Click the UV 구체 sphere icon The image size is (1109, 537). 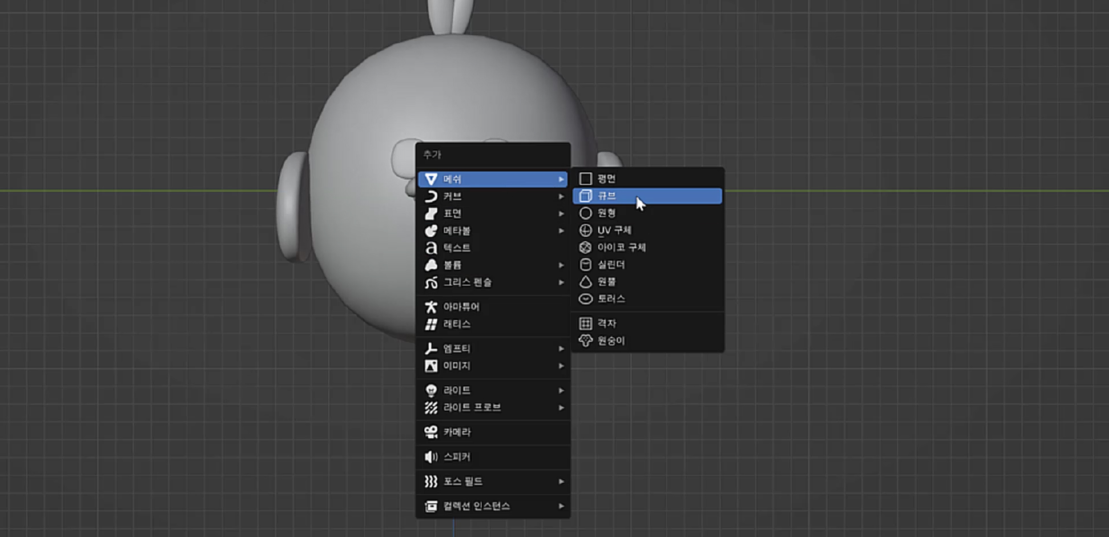coord(585,231)
